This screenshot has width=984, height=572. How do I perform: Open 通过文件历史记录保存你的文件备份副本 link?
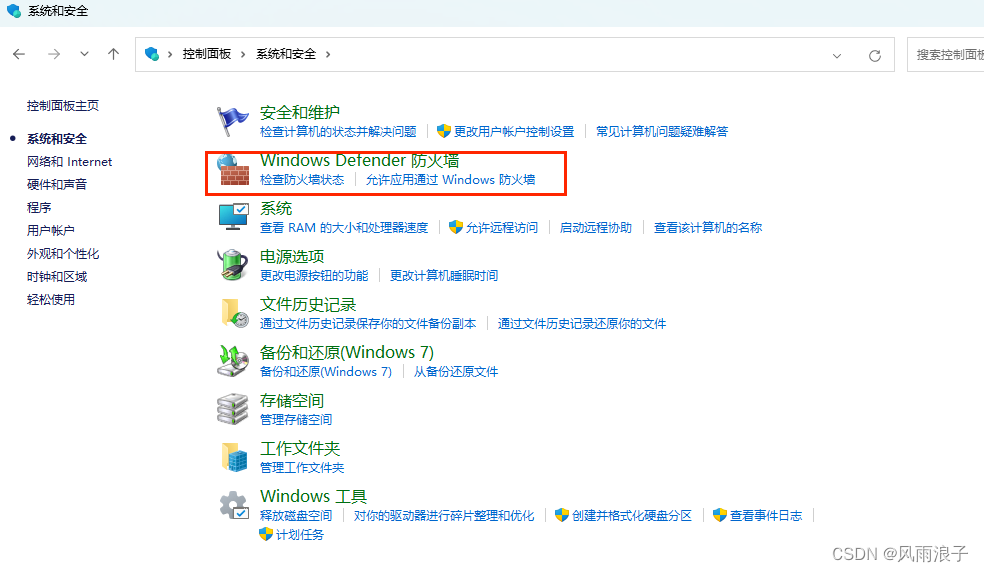click(368, 323)
